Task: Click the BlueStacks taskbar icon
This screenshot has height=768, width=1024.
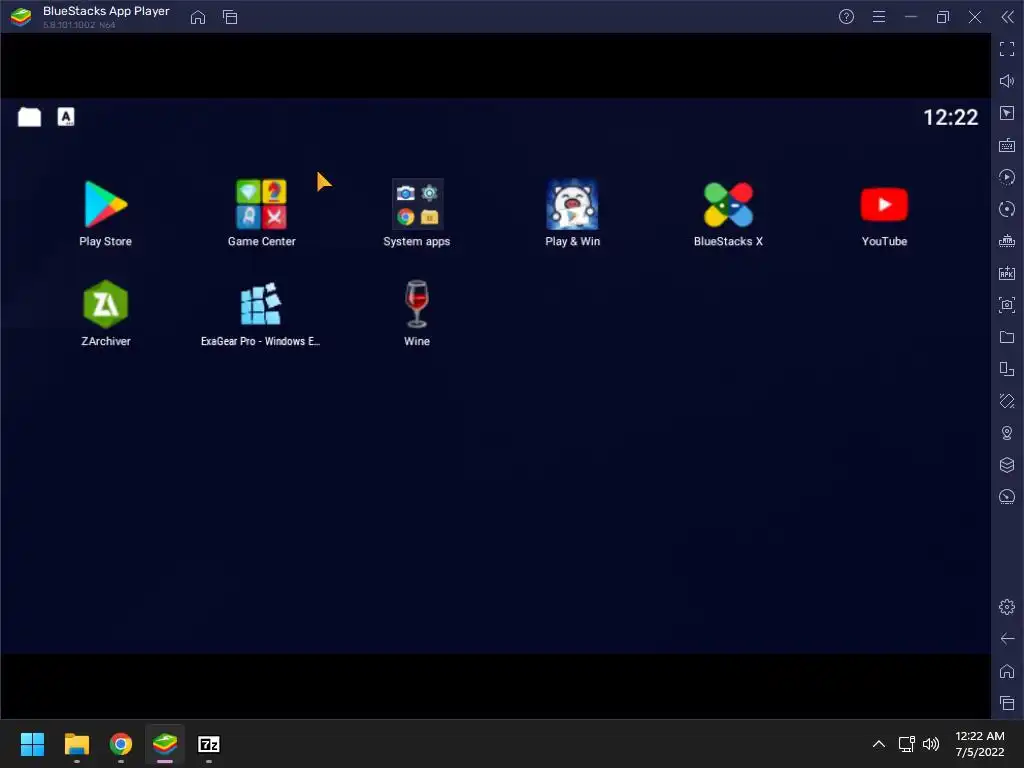Action: [165, 744]
